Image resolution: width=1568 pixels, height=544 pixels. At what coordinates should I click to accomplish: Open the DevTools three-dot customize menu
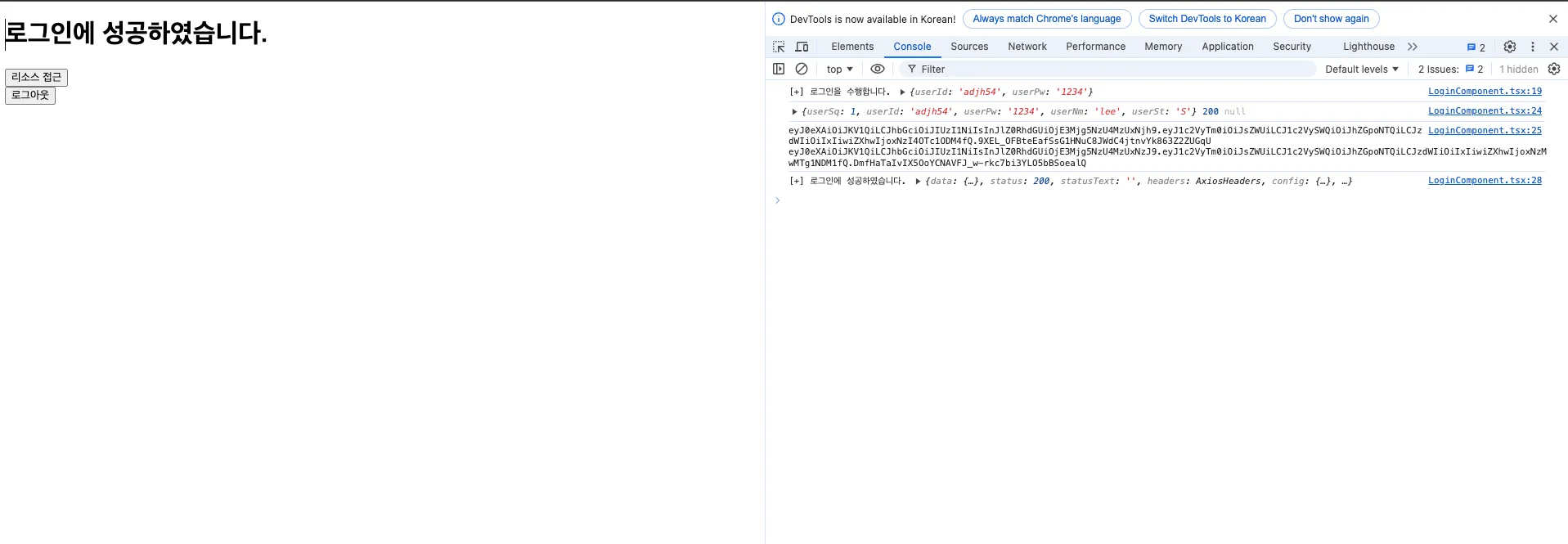click(x=1533, y=47)
